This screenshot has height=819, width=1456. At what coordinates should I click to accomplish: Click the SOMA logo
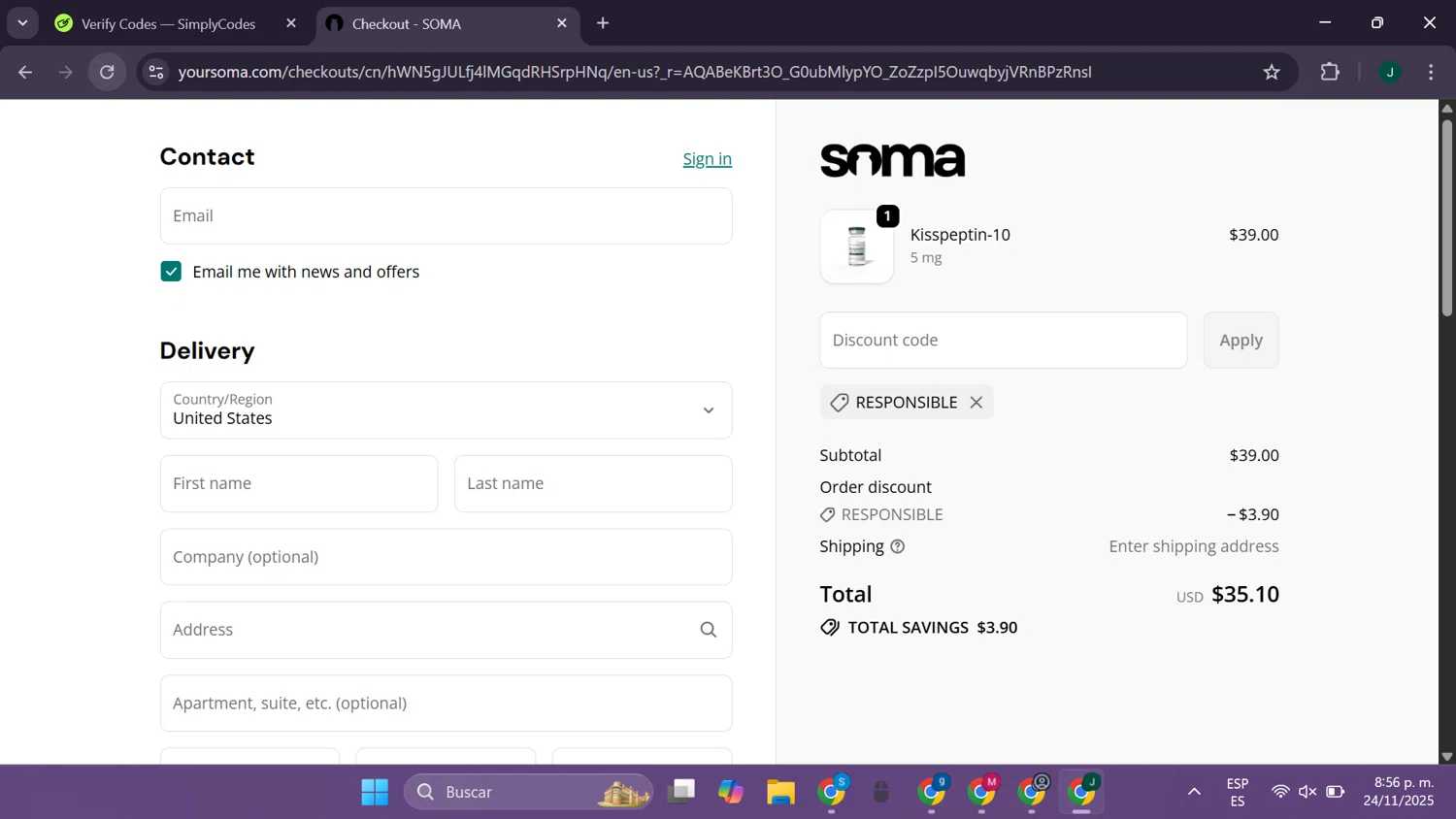pos(893,160)
